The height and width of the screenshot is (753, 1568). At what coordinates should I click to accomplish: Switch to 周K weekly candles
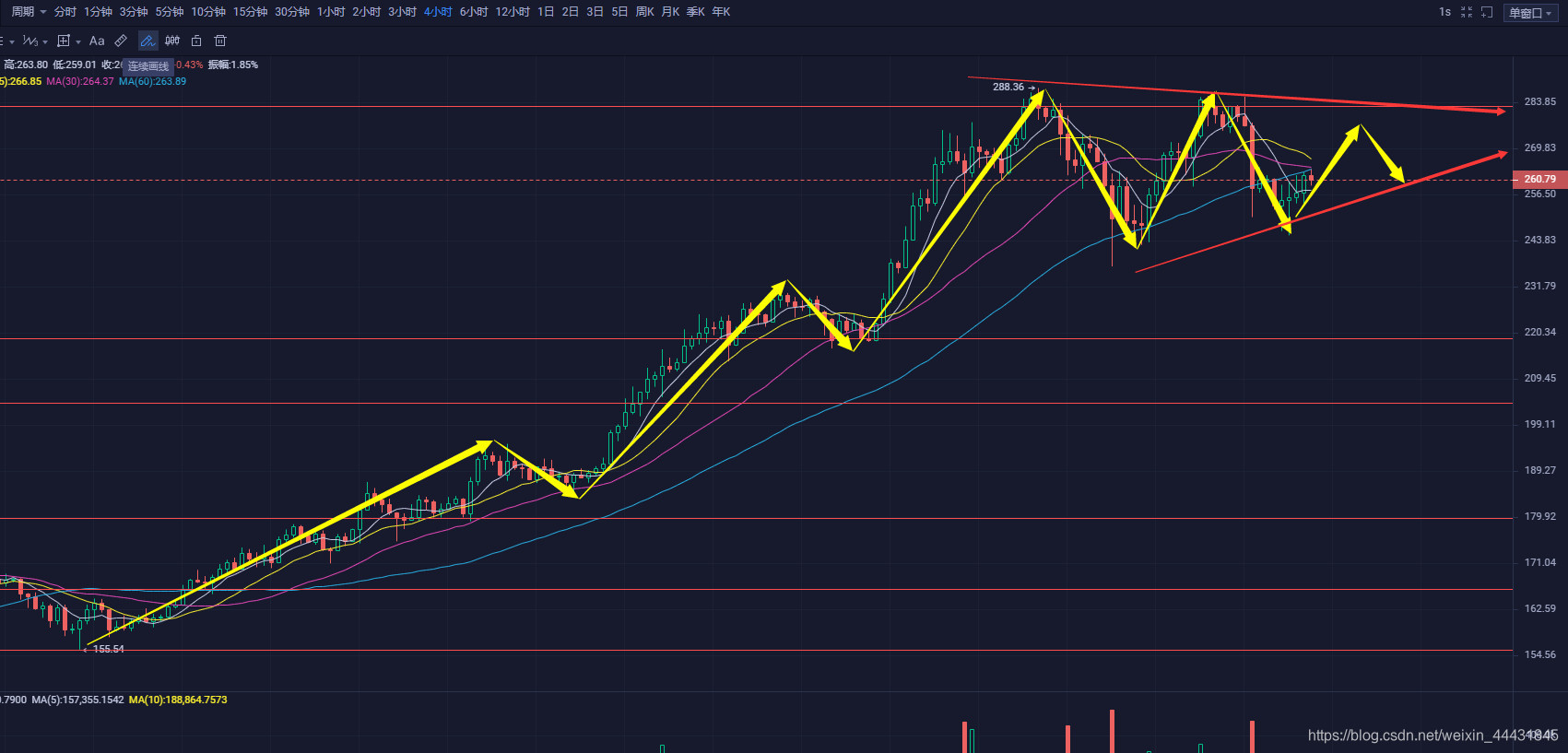[x=645, y=12]
